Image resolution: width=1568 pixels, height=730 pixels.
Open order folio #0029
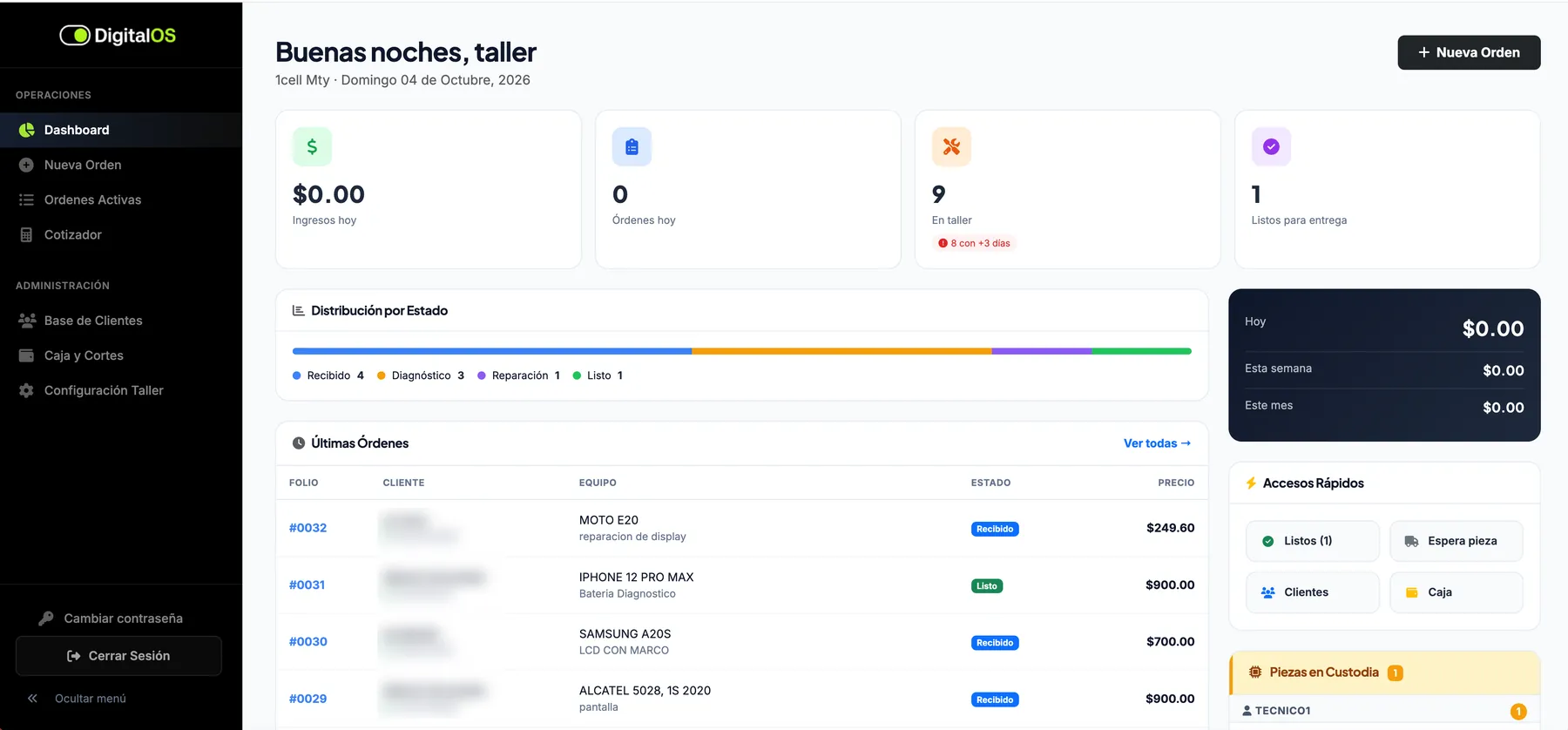click(x=308, y=699)
